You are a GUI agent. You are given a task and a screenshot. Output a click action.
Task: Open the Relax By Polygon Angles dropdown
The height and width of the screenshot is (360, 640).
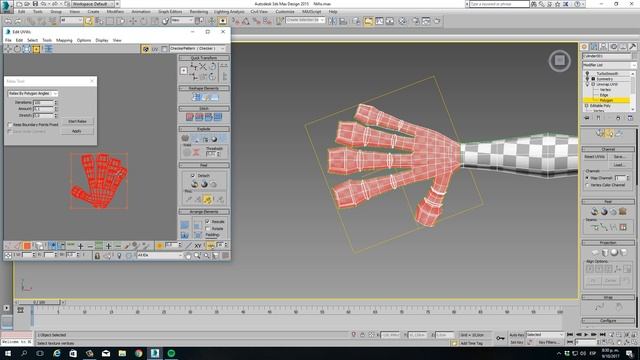click(33, 93)
